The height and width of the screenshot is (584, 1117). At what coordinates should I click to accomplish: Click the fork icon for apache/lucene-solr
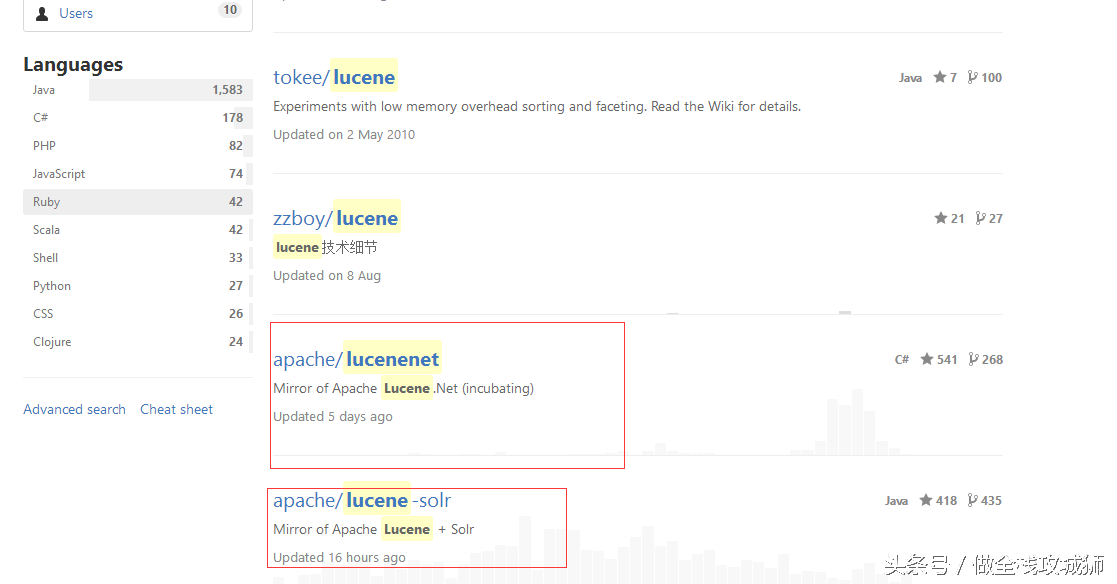972,500
